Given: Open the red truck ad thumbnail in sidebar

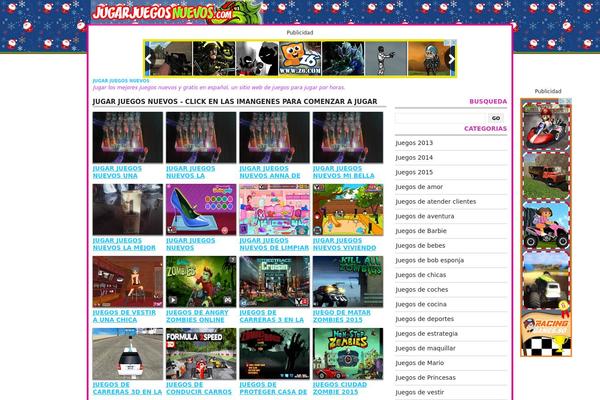Looking at the screenshot, I should coord(546,176).
